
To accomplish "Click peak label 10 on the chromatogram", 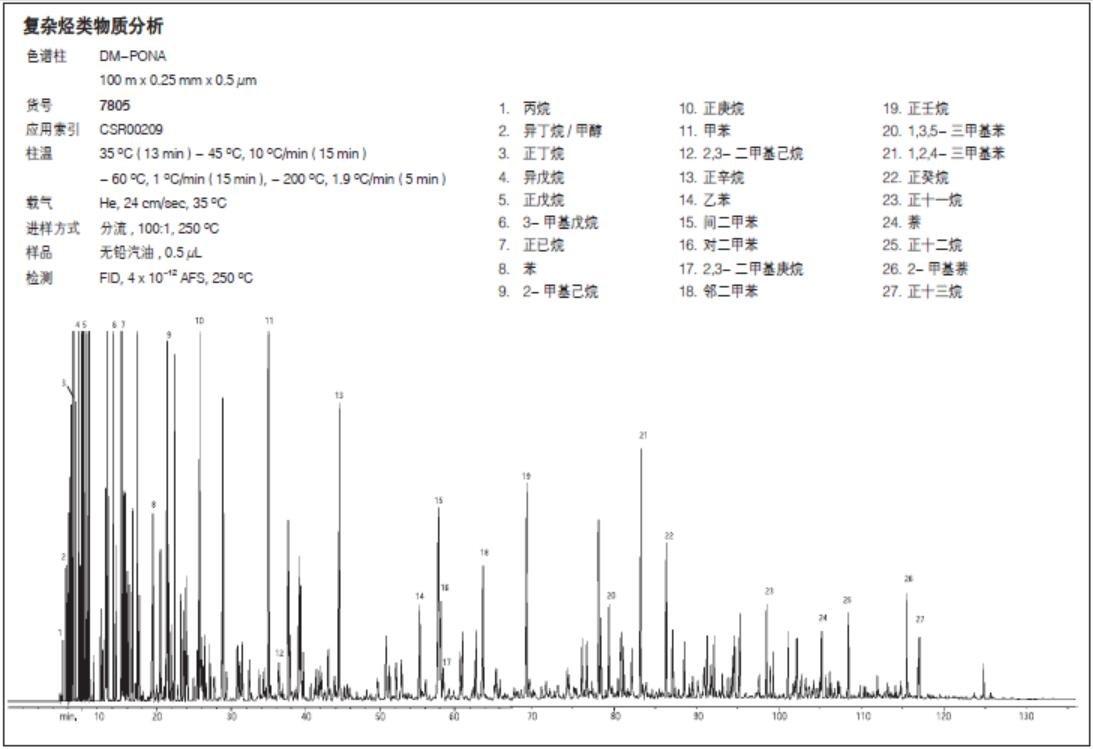I will click(199, 321).
